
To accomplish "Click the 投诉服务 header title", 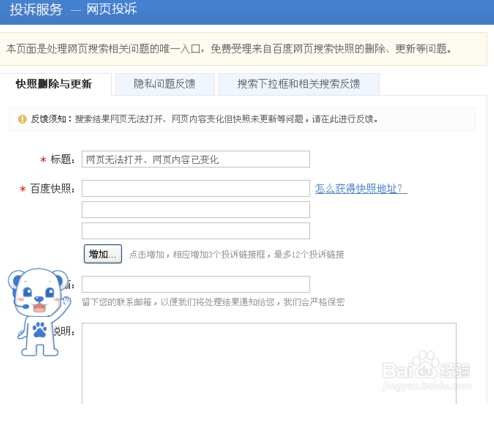I will (x=36, y=9).
